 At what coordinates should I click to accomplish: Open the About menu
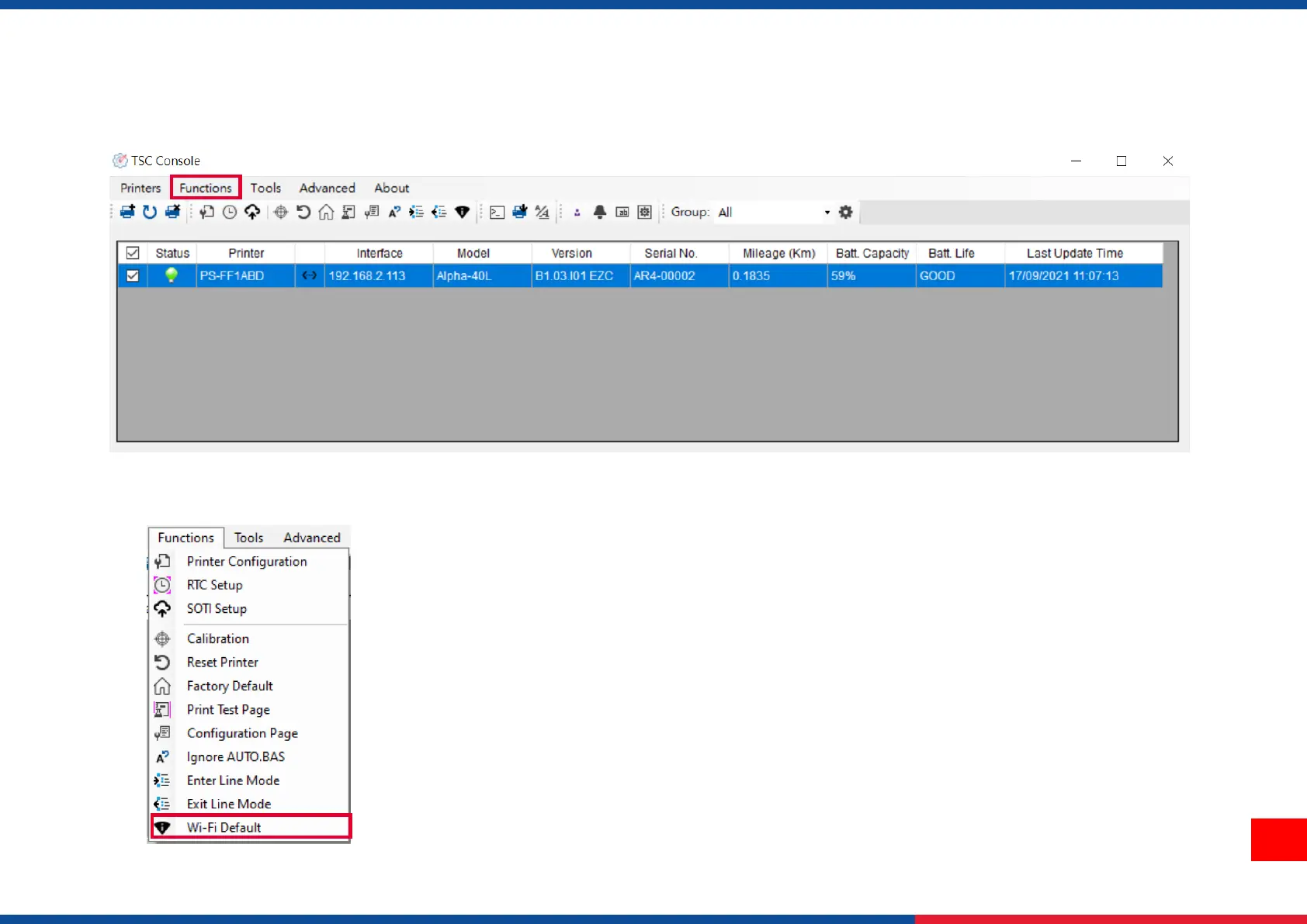click(392, 188)
